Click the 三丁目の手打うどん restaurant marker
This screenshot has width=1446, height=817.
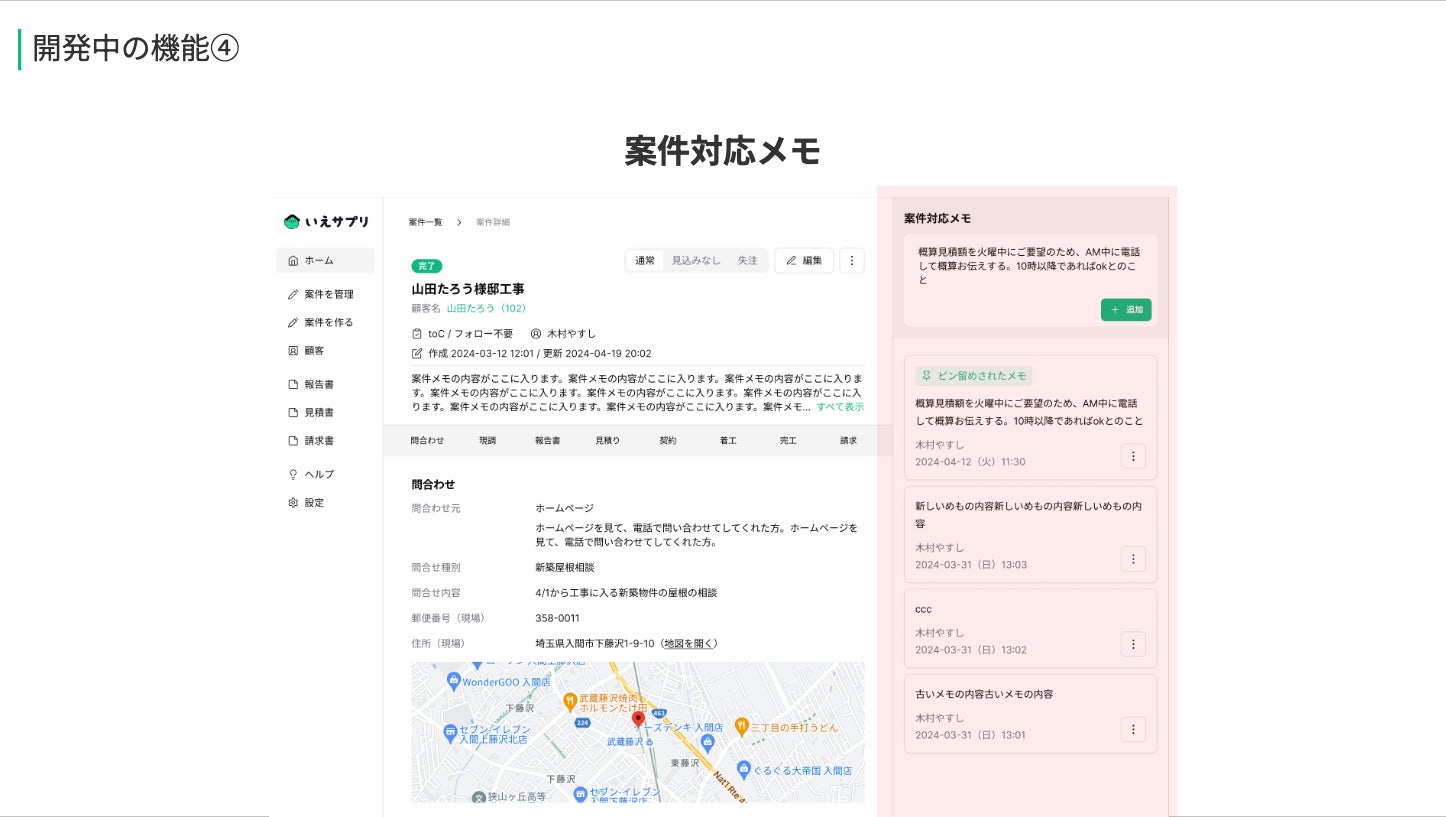click(741, 727)
